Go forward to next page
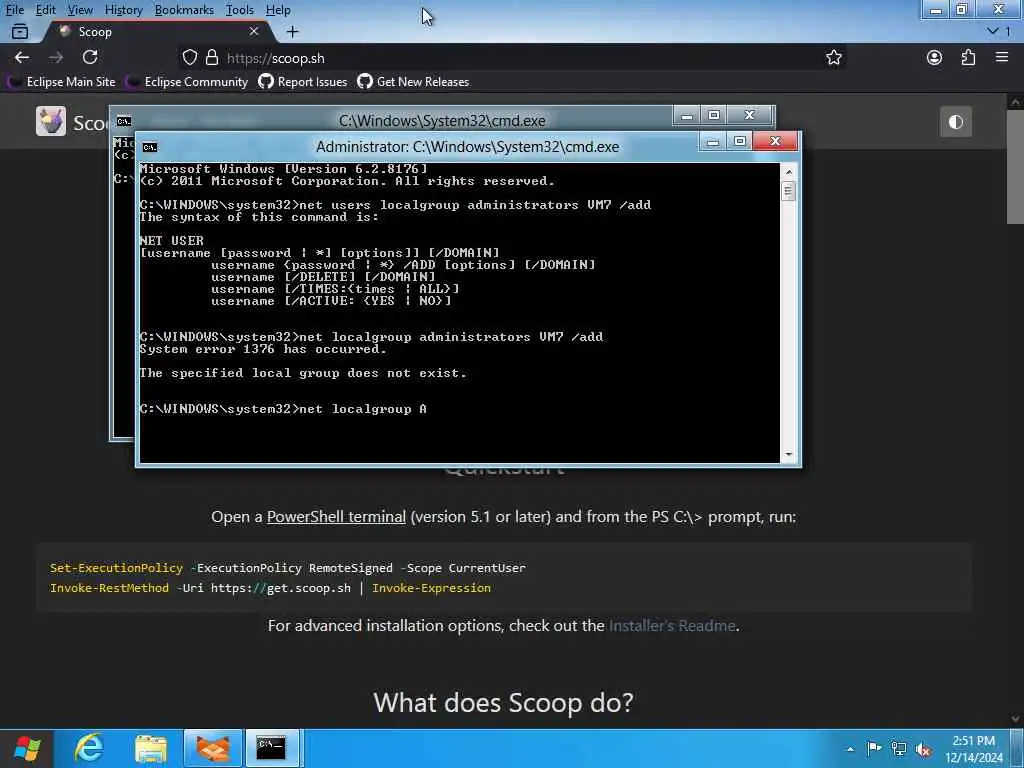Screen dimensions: 1024x768 point(56,57)
